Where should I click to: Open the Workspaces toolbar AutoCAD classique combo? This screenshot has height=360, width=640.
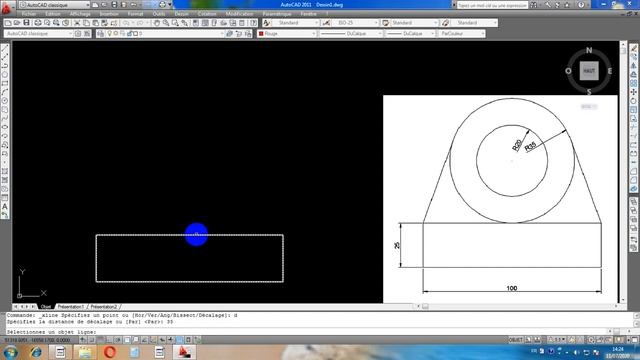(x=38, y=33)
